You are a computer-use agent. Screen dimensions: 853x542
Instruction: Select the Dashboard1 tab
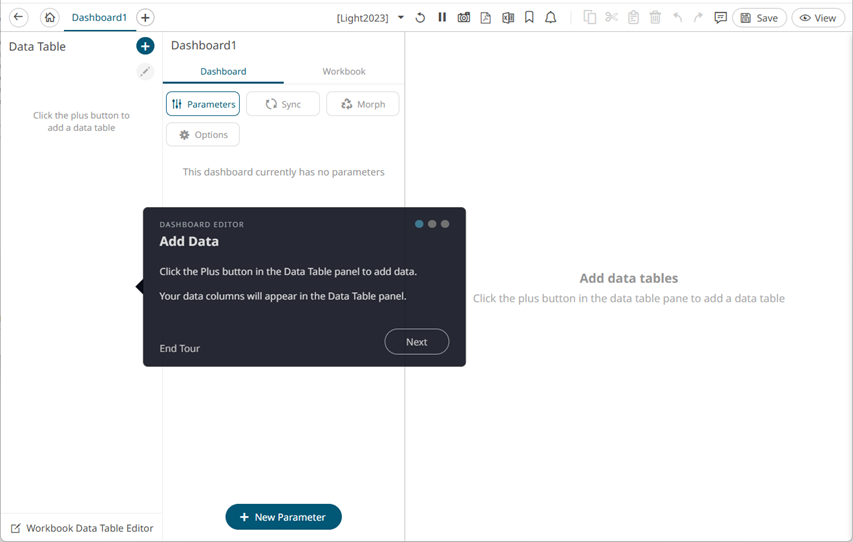click(99, 17)
